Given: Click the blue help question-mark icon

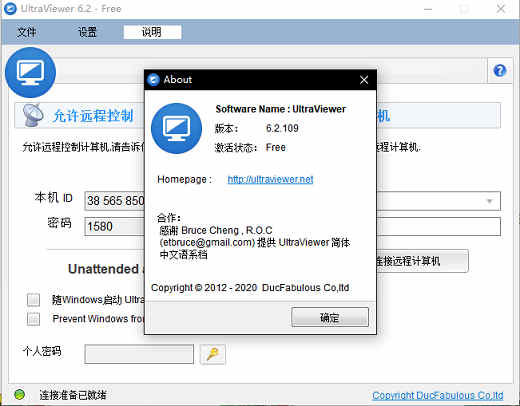Looking at the screenshot, I should (x=500, y=70).
